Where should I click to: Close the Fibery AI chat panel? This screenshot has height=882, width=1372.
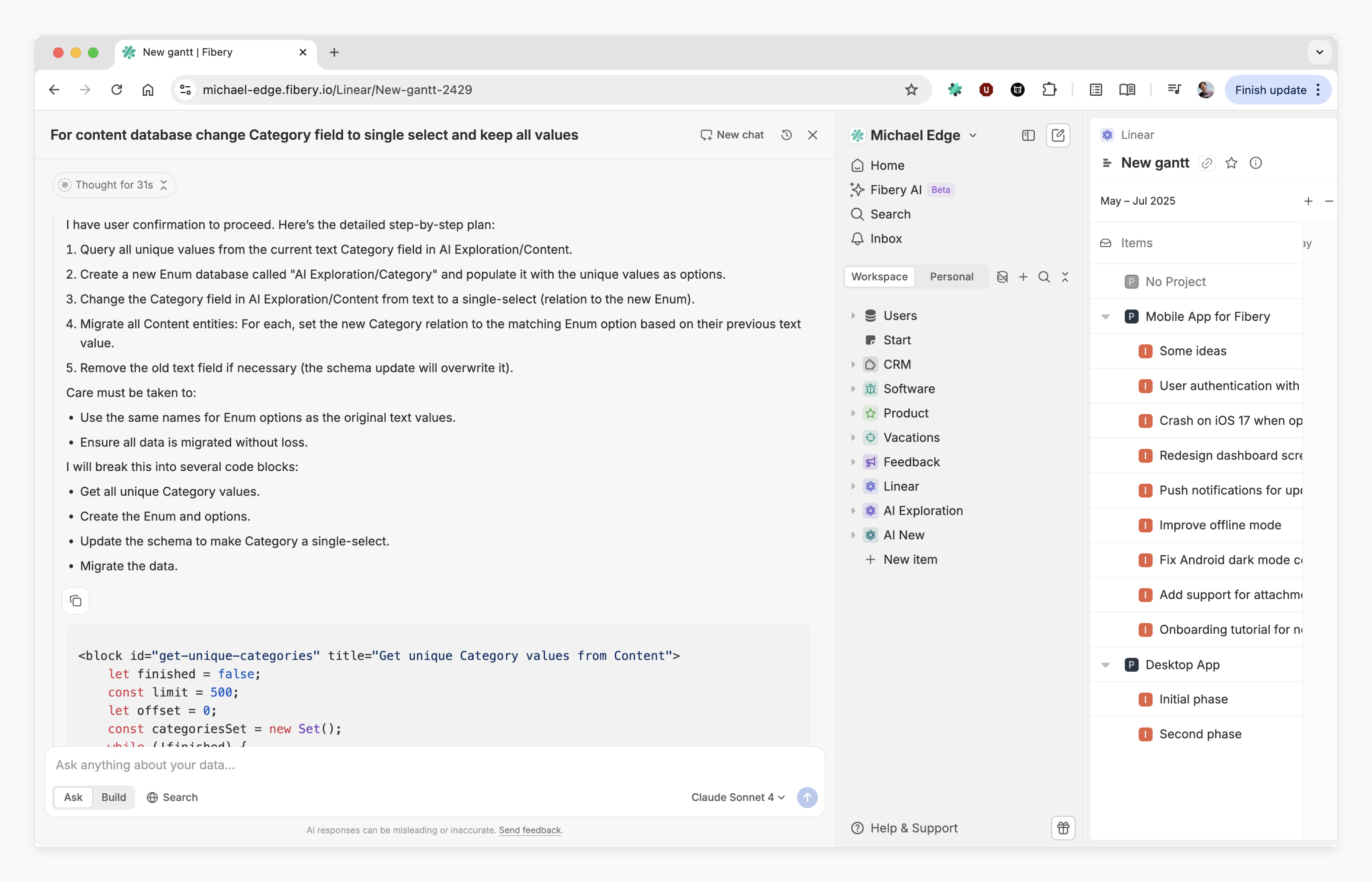click(x=813, y=135)
